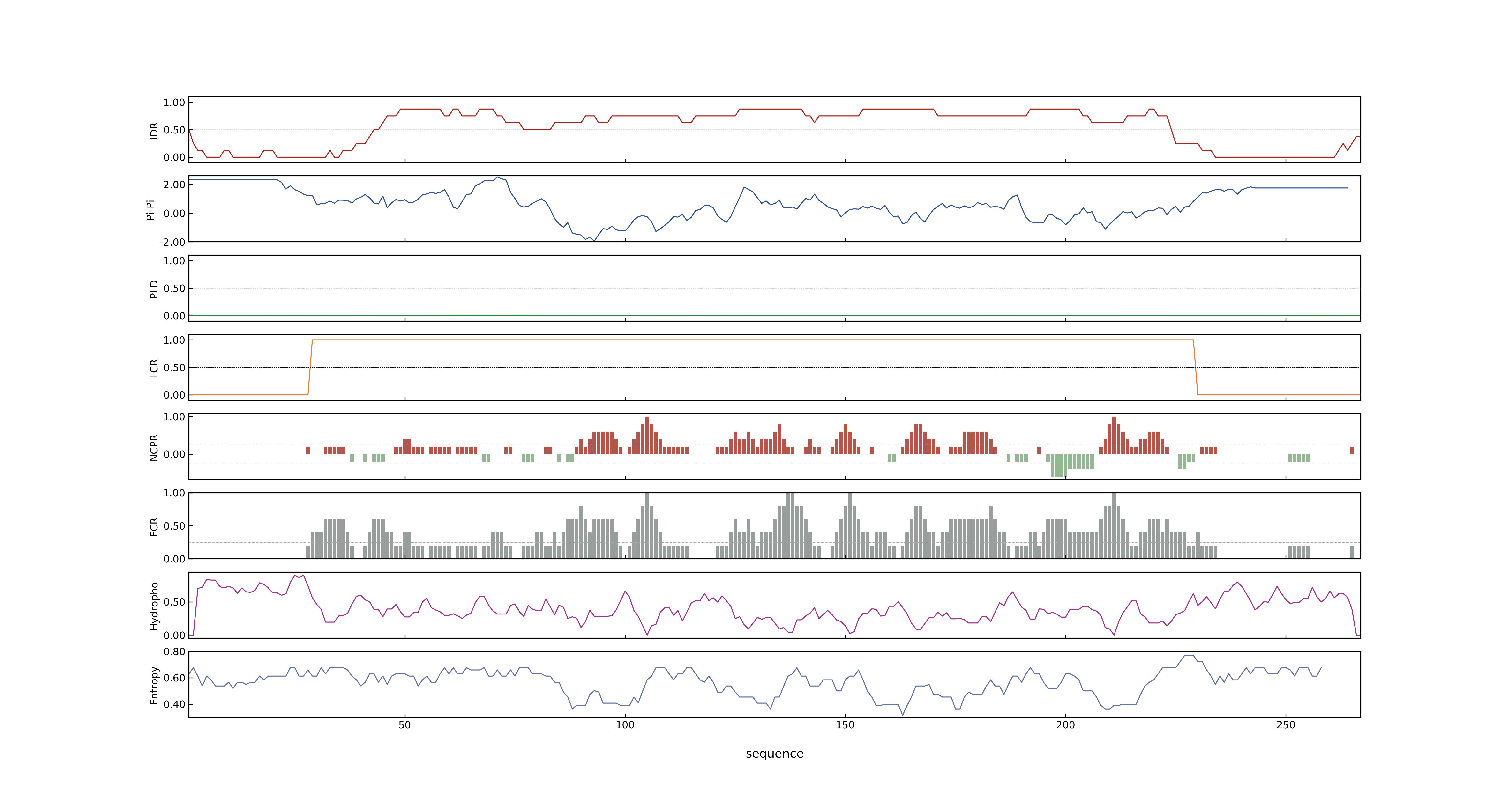
Task: Select the x-axis tick label "50"
Action: pos(404,725)
